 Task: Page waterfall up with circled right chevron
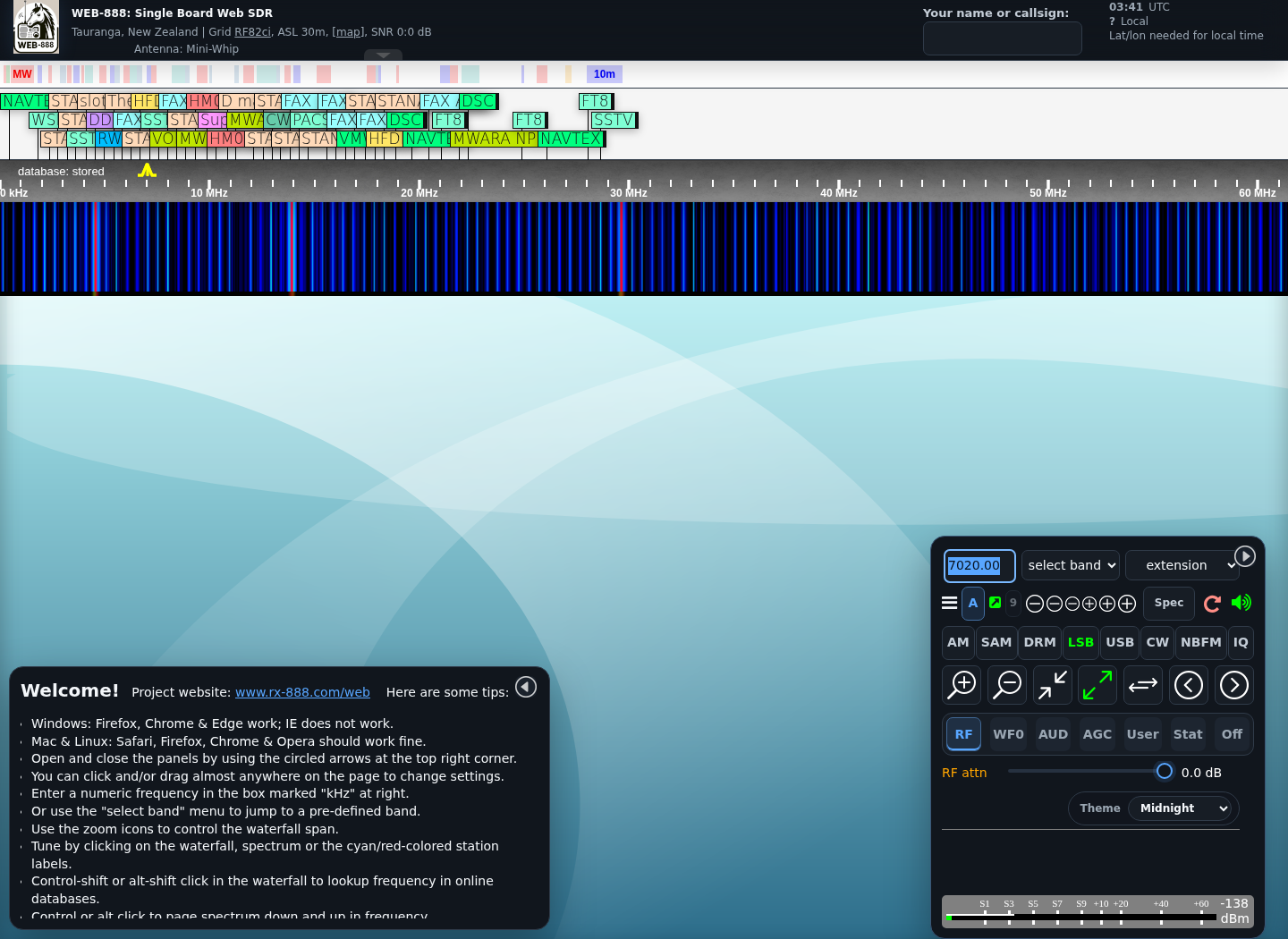tap(1234, 685)
